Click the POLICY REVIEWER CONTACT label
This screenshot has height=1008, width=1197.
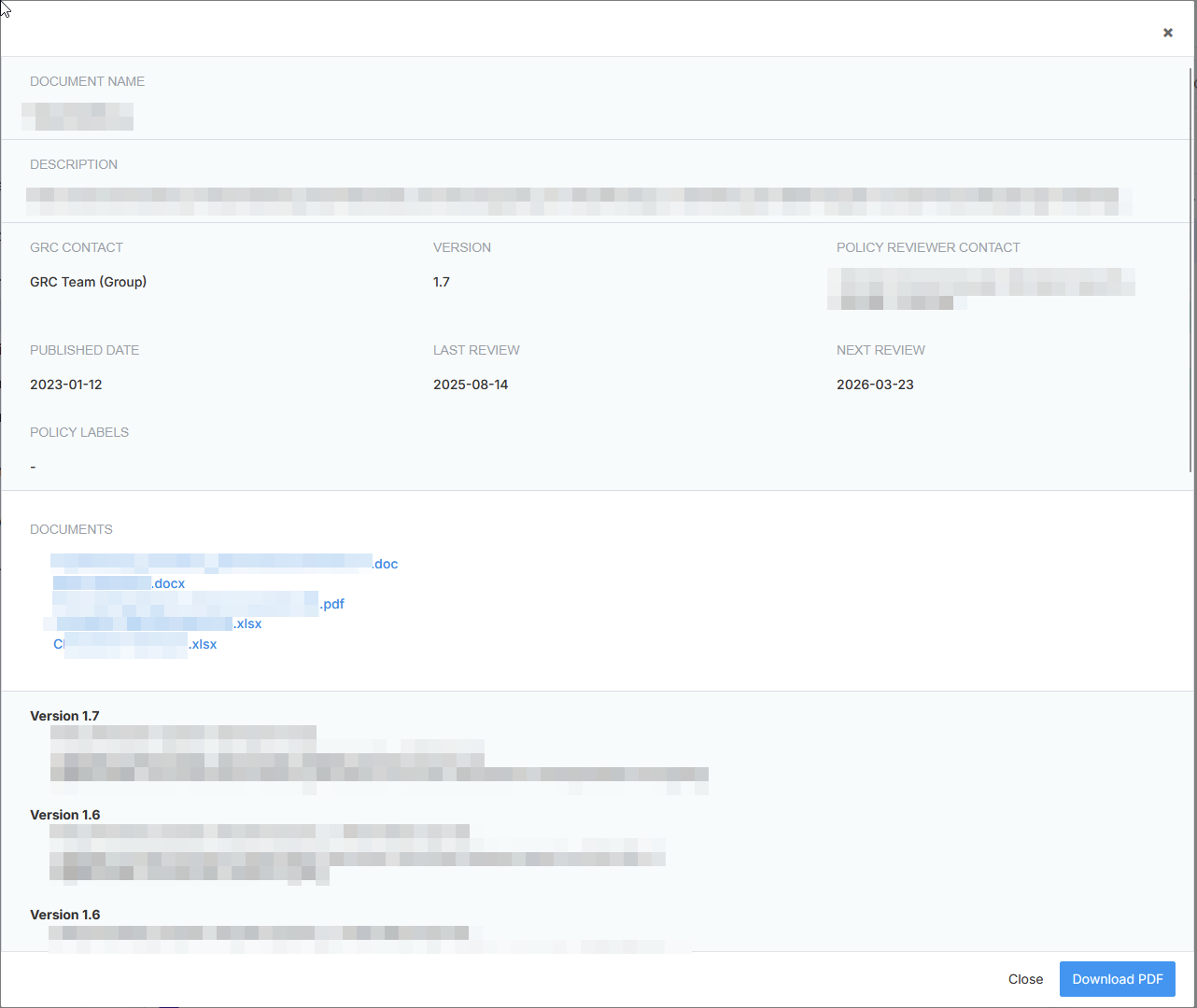pyautogui.click(x=928, y=247)
